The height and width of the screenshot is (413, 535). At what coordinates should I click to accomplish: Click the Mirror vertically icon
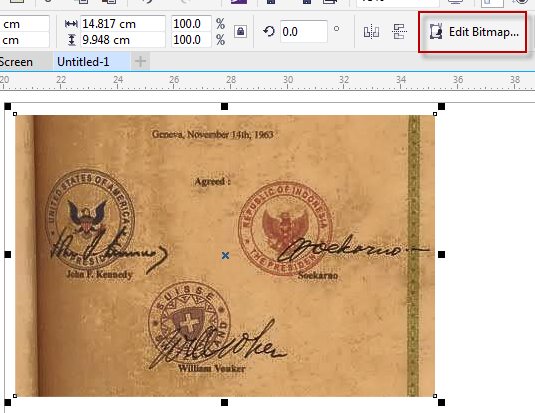tap(399, 32)
